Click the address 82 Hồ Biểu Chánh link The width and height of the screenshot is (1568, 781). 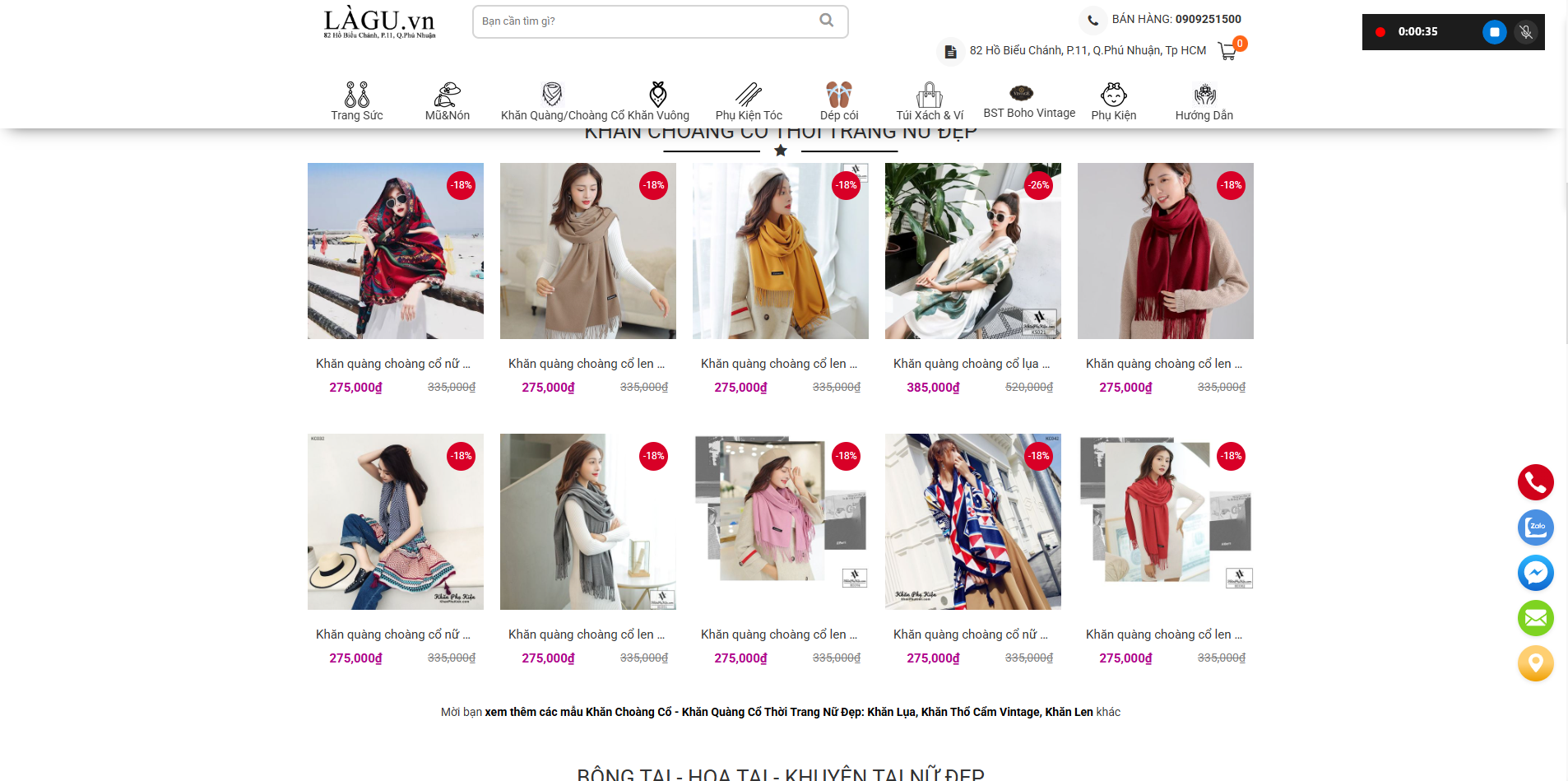coord(1088,50)
